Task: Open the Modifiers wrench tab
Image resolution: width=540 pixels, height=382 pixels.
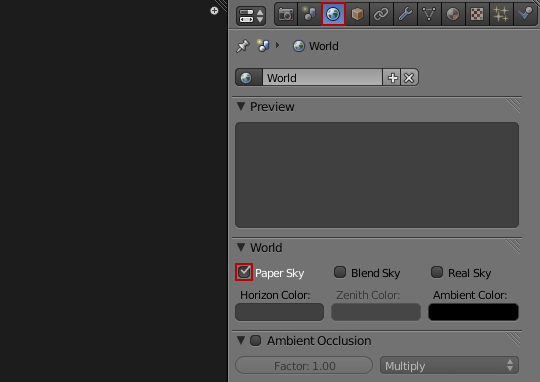Action: tap(405, 14)
